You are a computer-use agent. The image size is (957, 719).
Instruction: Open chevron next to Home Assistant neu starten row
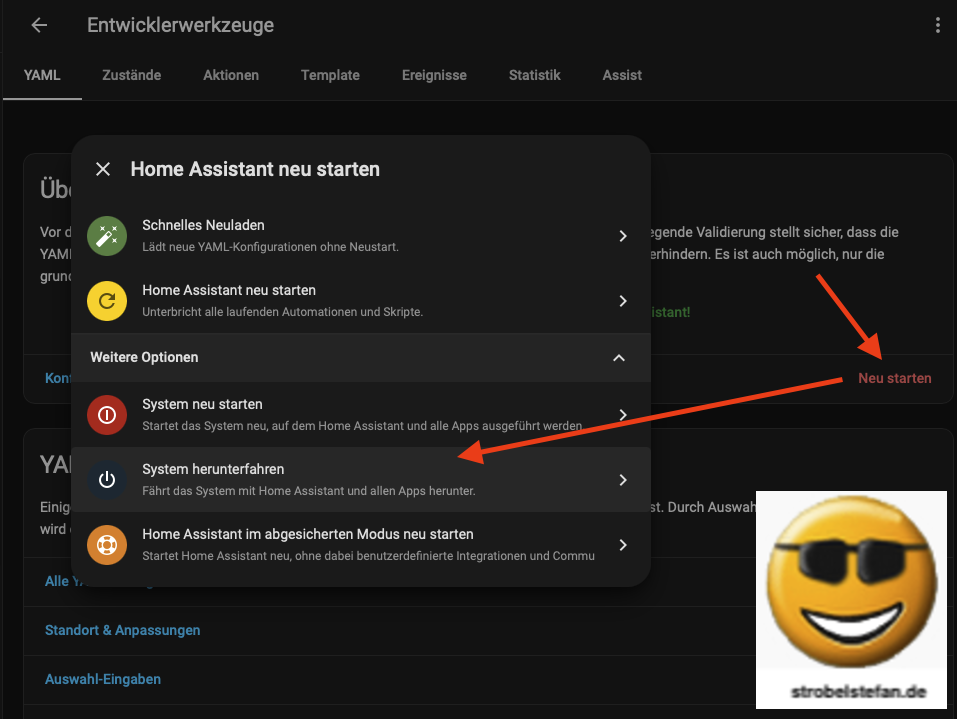pyautogui.click(x=623, y=301)
